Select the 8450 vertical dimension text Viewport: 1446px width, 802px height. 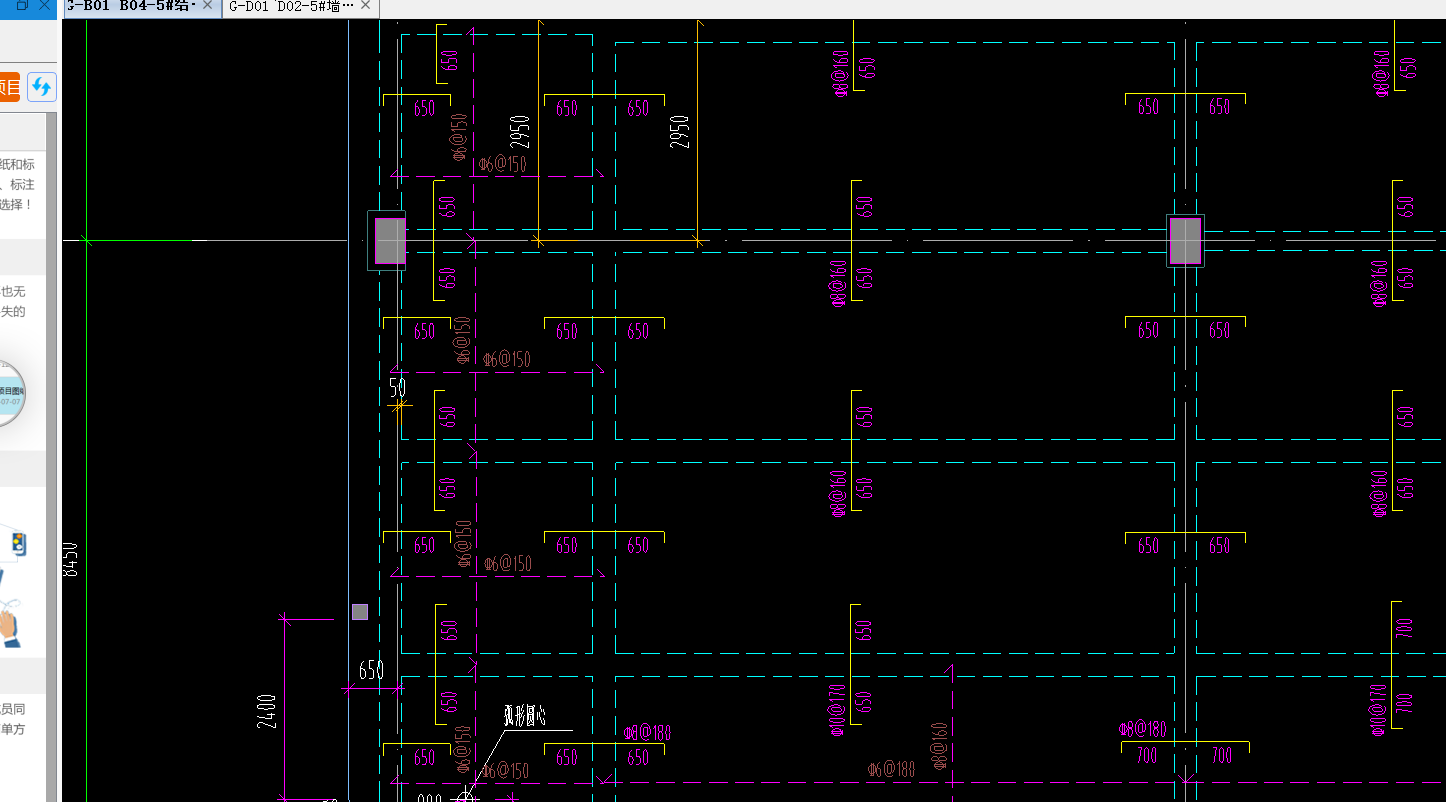point(70,559)
